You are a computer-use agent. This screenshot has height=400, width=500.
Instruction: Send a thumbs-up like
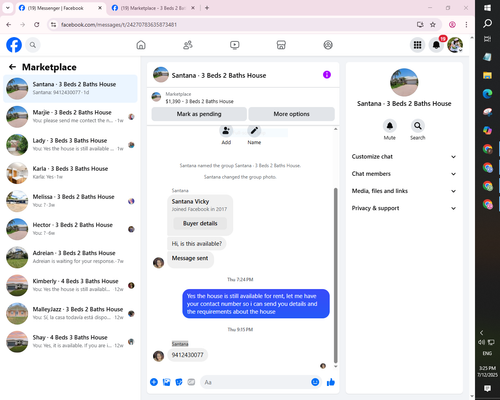[x=331, y=382]
